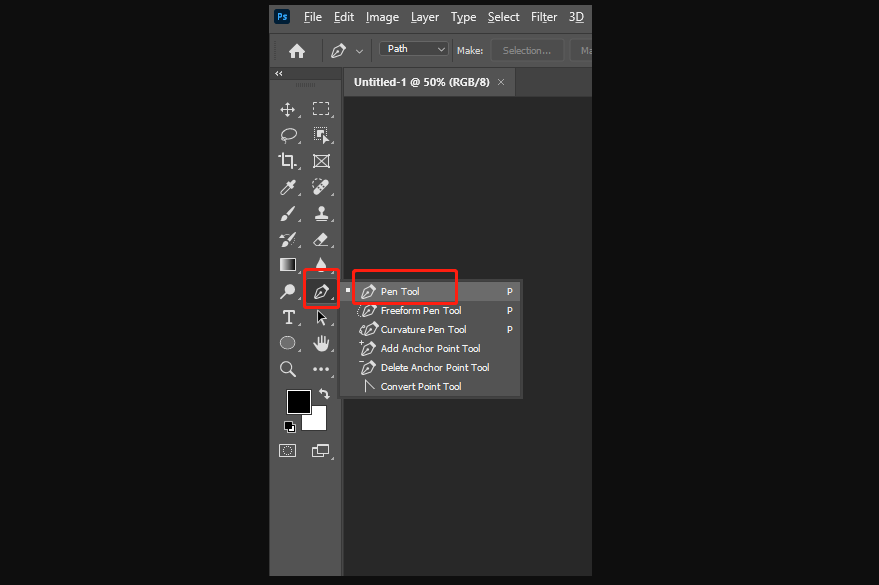This screenshot has height=585, width=879.
Task: Select the Eraser tool
Action: tap(321, 239)
